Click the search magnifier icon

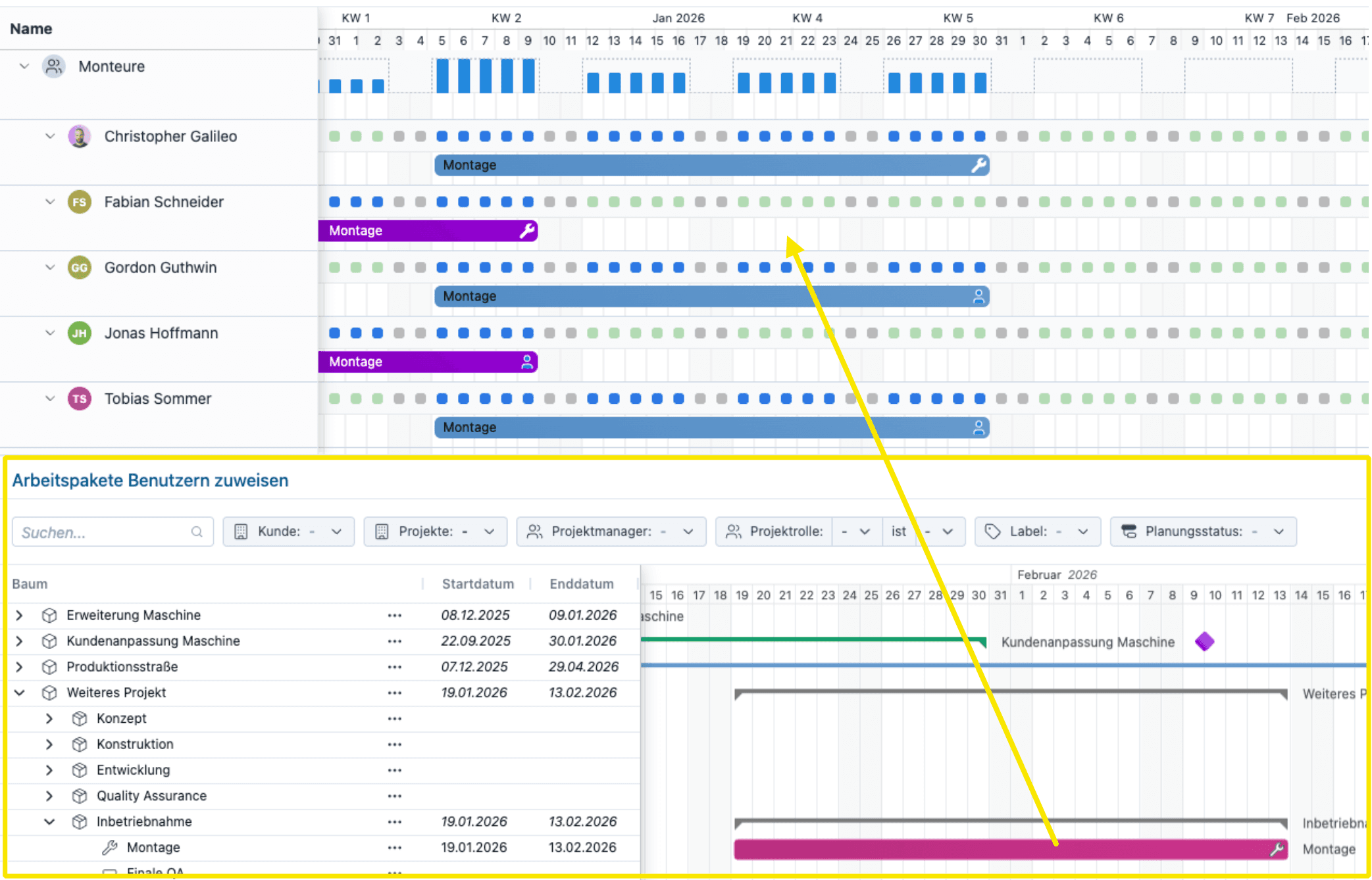(197, 532)
